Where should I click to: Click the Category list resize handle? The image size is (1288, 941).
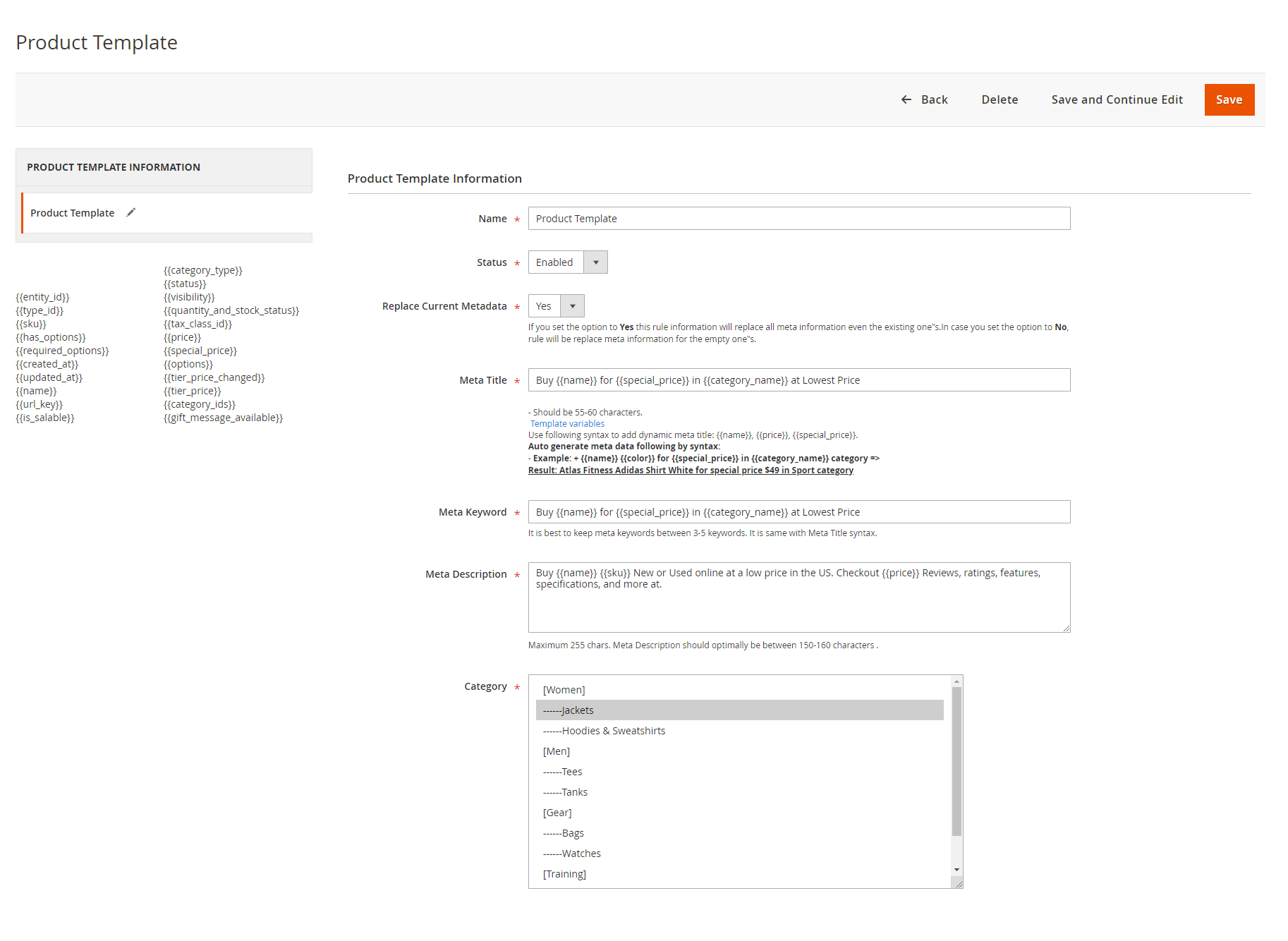(958, 883)
